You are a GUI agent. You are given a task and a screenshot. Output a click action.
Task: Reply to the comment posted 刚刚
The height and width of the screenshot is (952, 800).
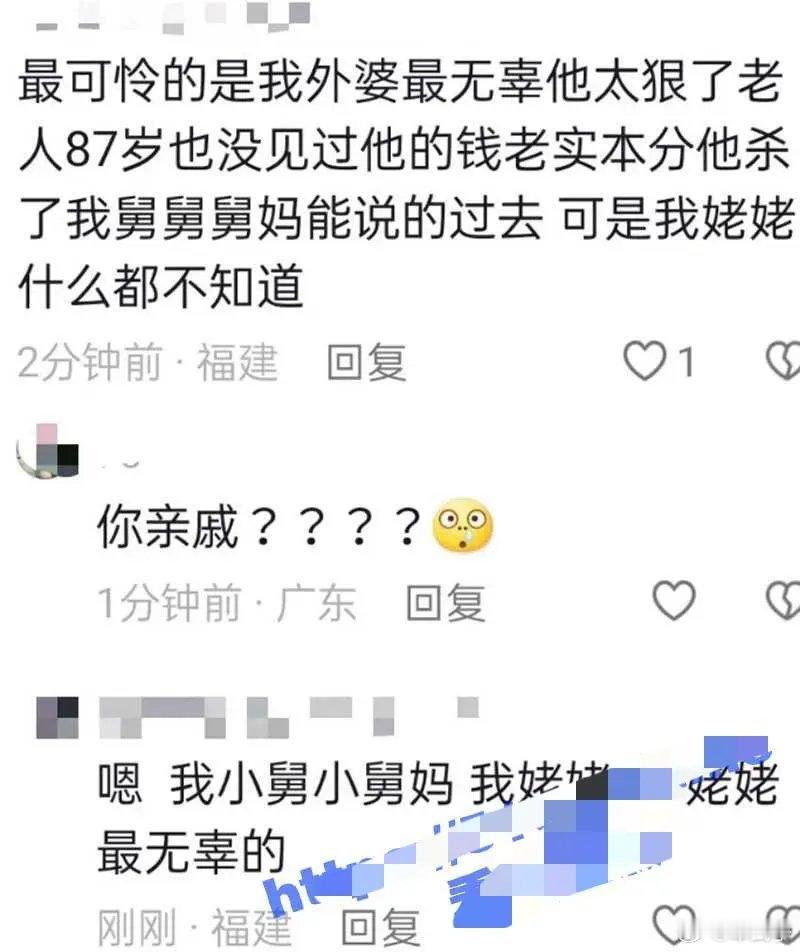point(381,927)
